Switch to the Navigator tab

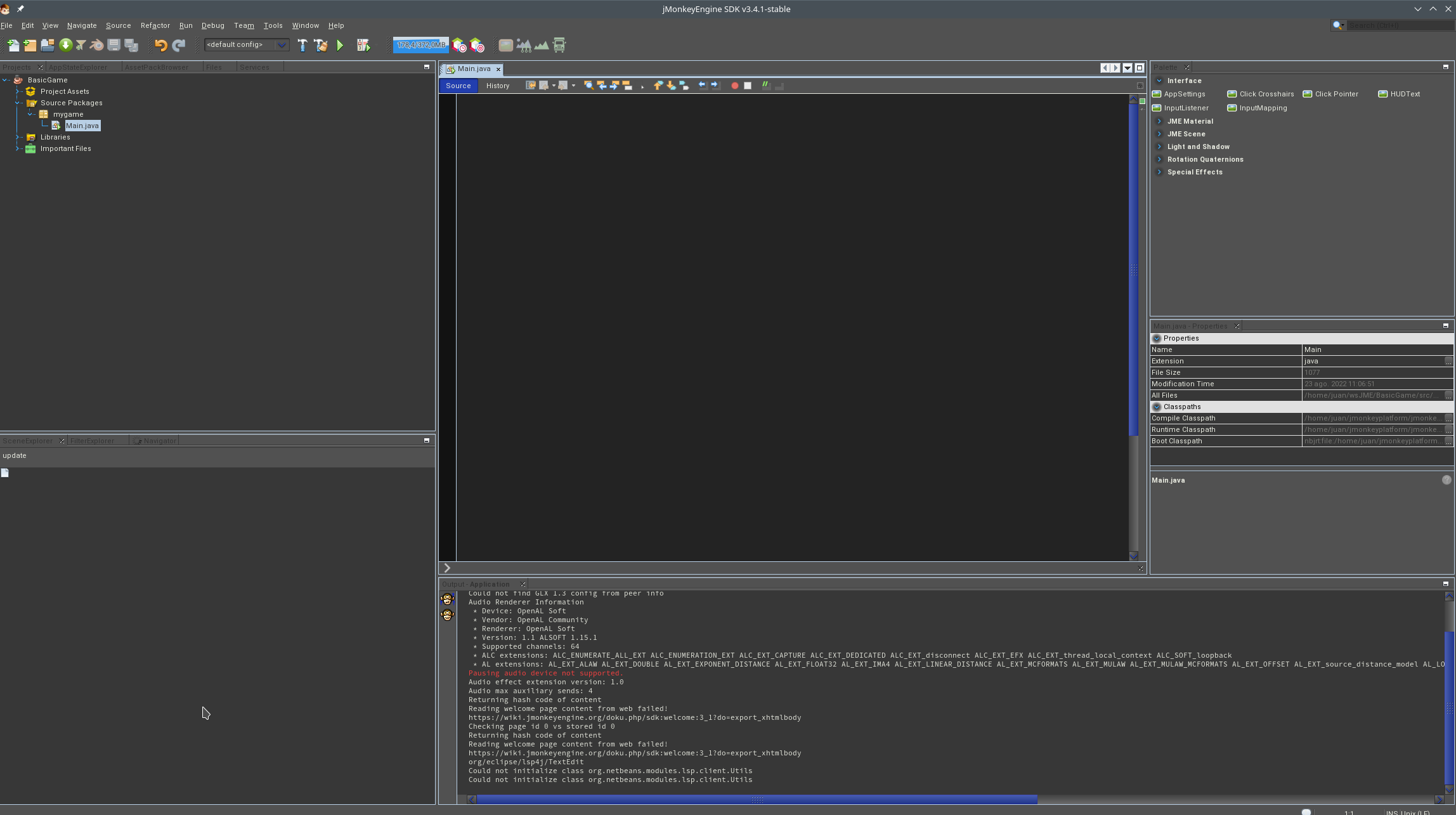(155, 441)
